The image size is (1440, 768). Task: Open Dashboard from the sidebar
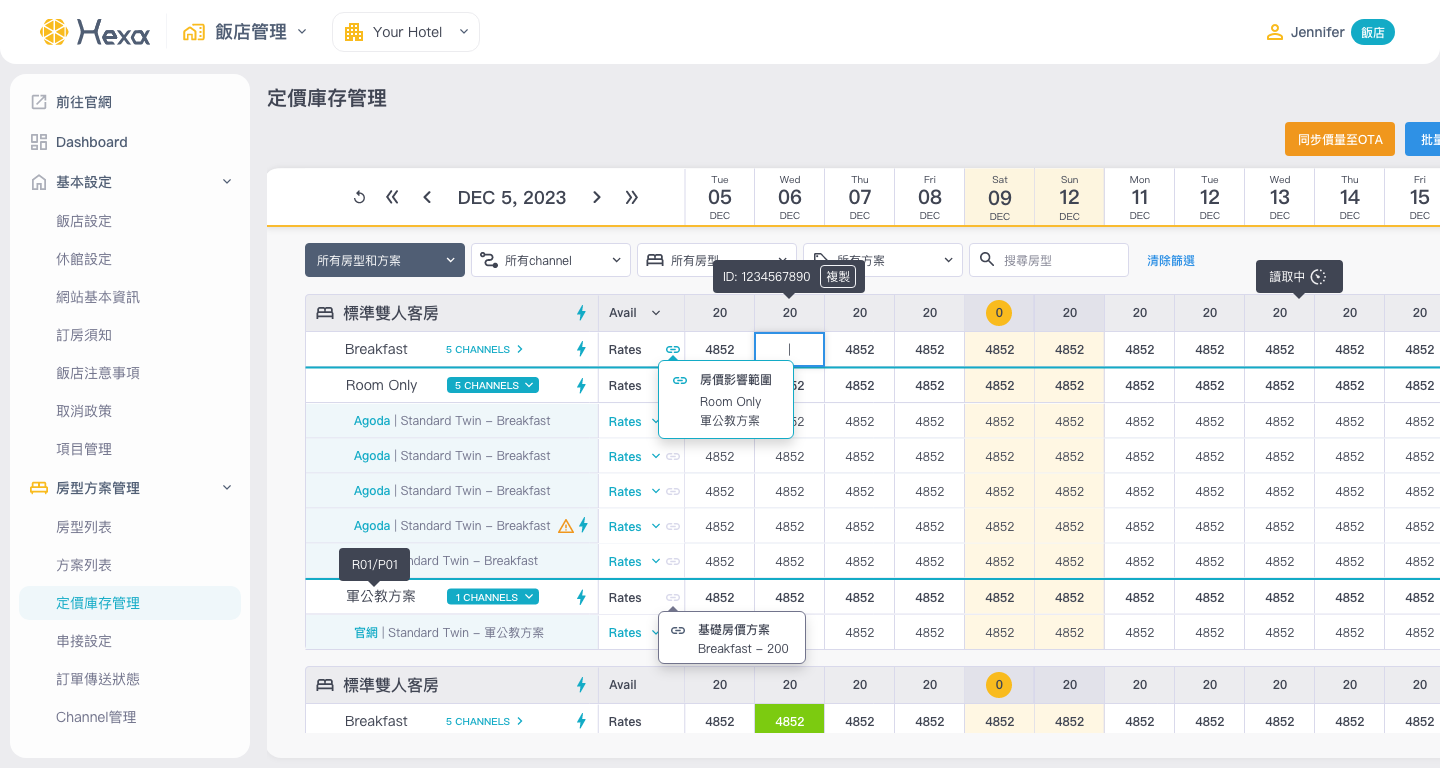click(91, 142)
